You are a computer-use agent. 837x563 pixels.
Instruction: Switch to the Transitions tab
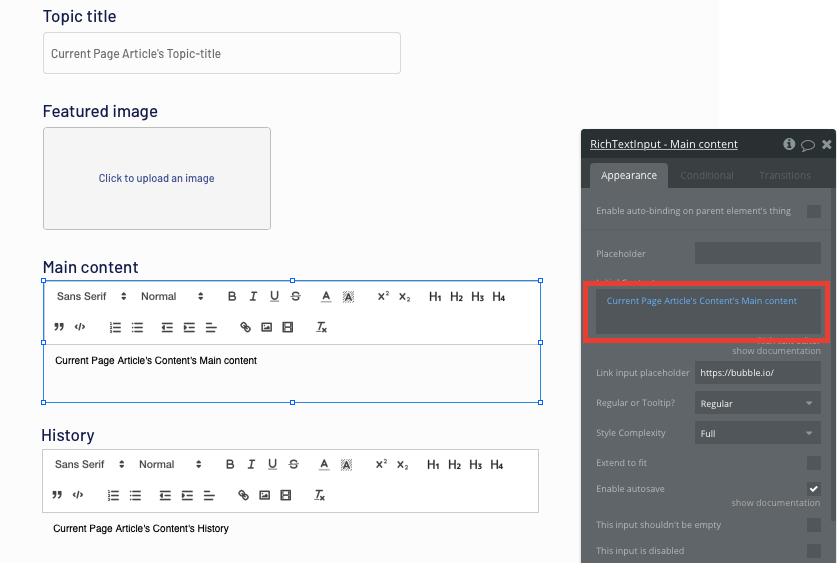(785, 176)
